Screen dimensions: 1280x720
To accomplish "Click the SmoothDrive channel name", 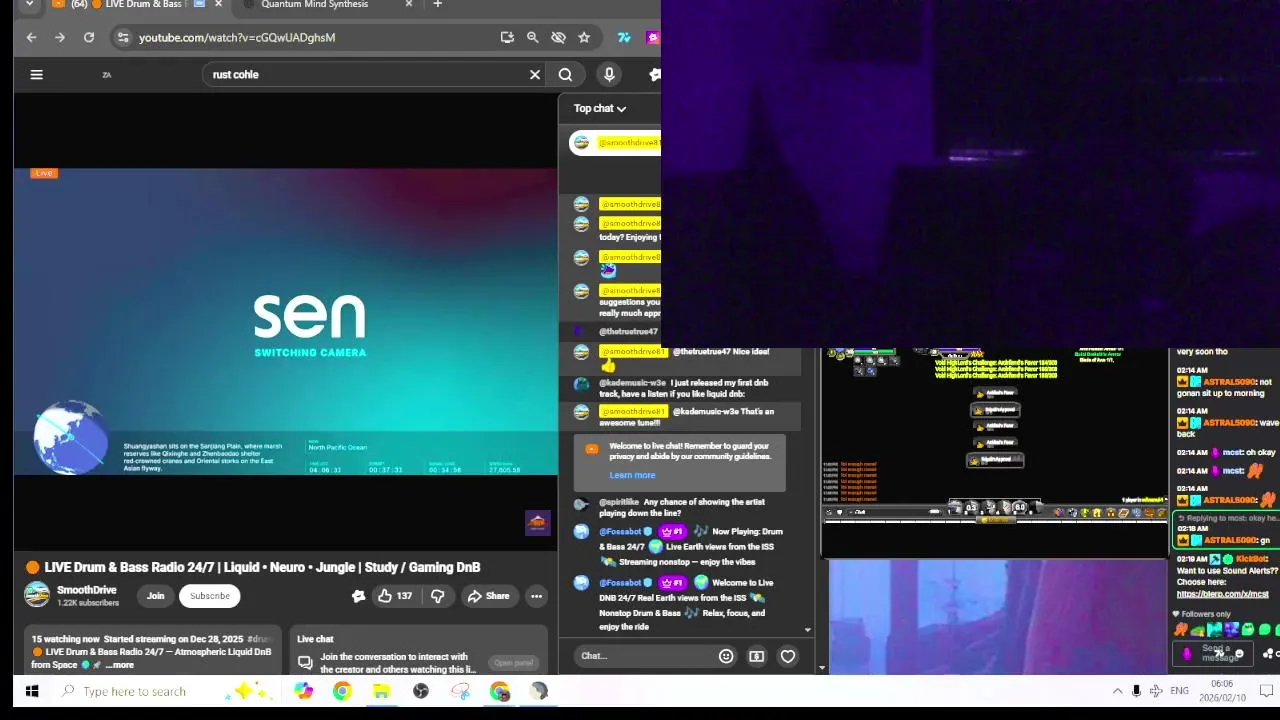I will 87,590.
